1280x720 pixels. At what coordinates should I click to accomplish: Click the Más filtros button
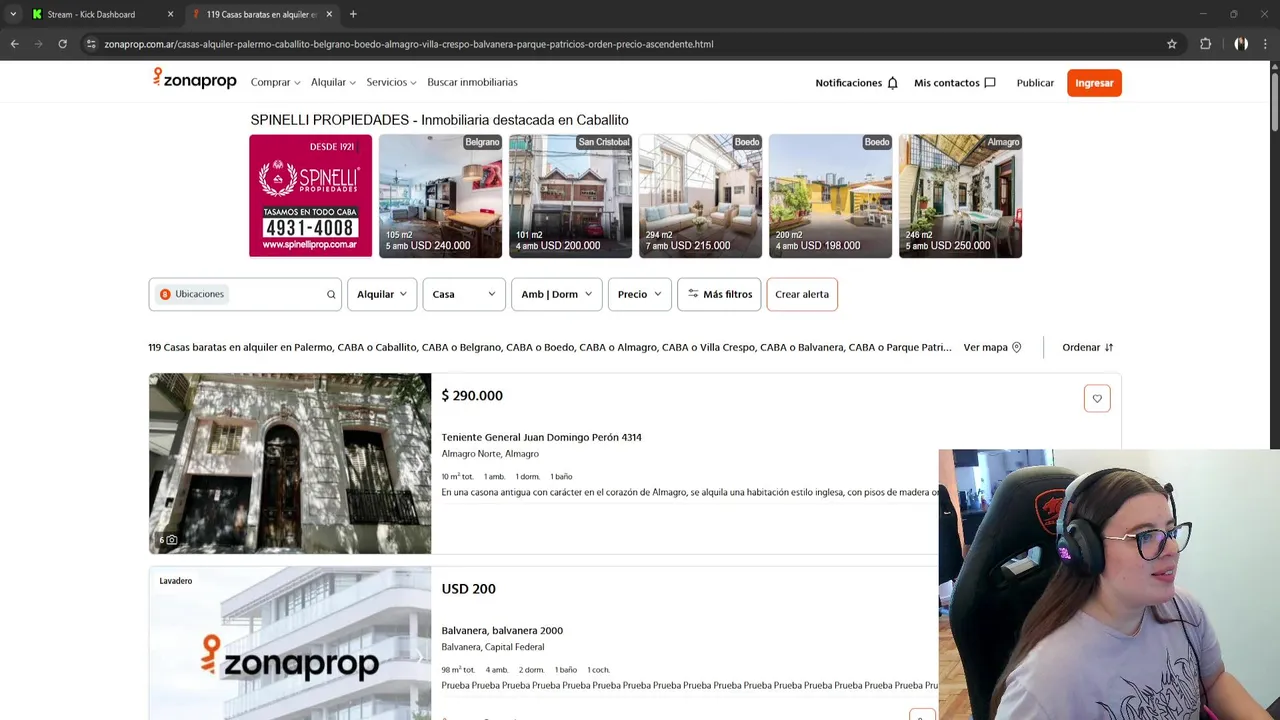pyautogui.click(x=719, y=294)
